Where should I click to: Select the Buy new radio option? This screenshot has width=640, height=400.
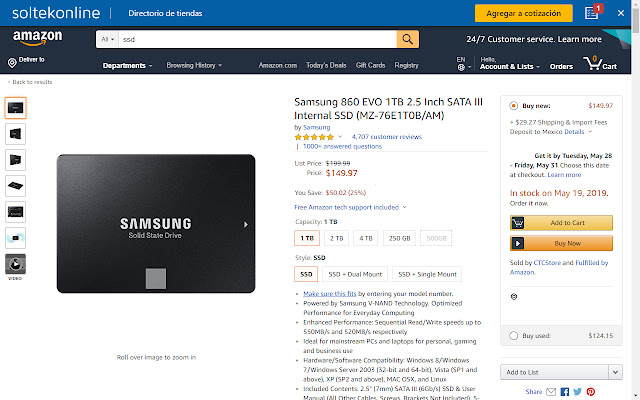click(x=514, y=104)
